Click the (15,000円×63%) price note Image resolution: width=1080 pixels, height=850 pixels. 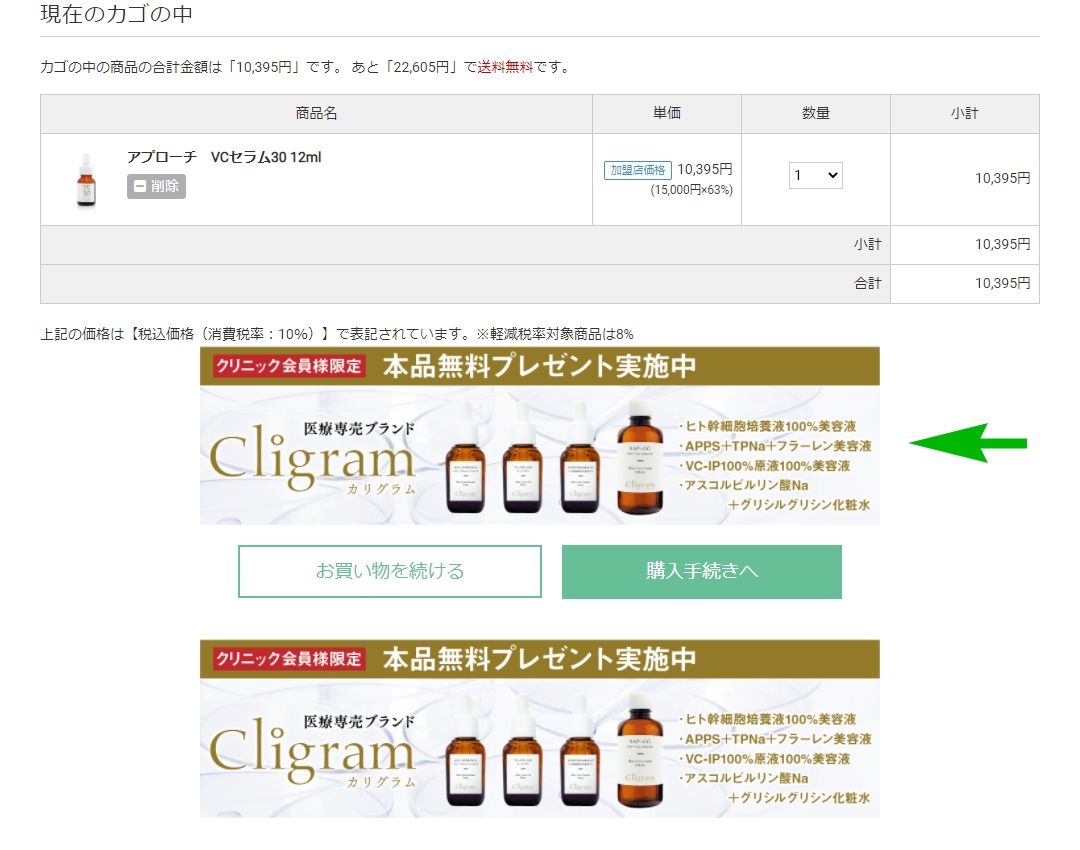(x=692, y=189)
